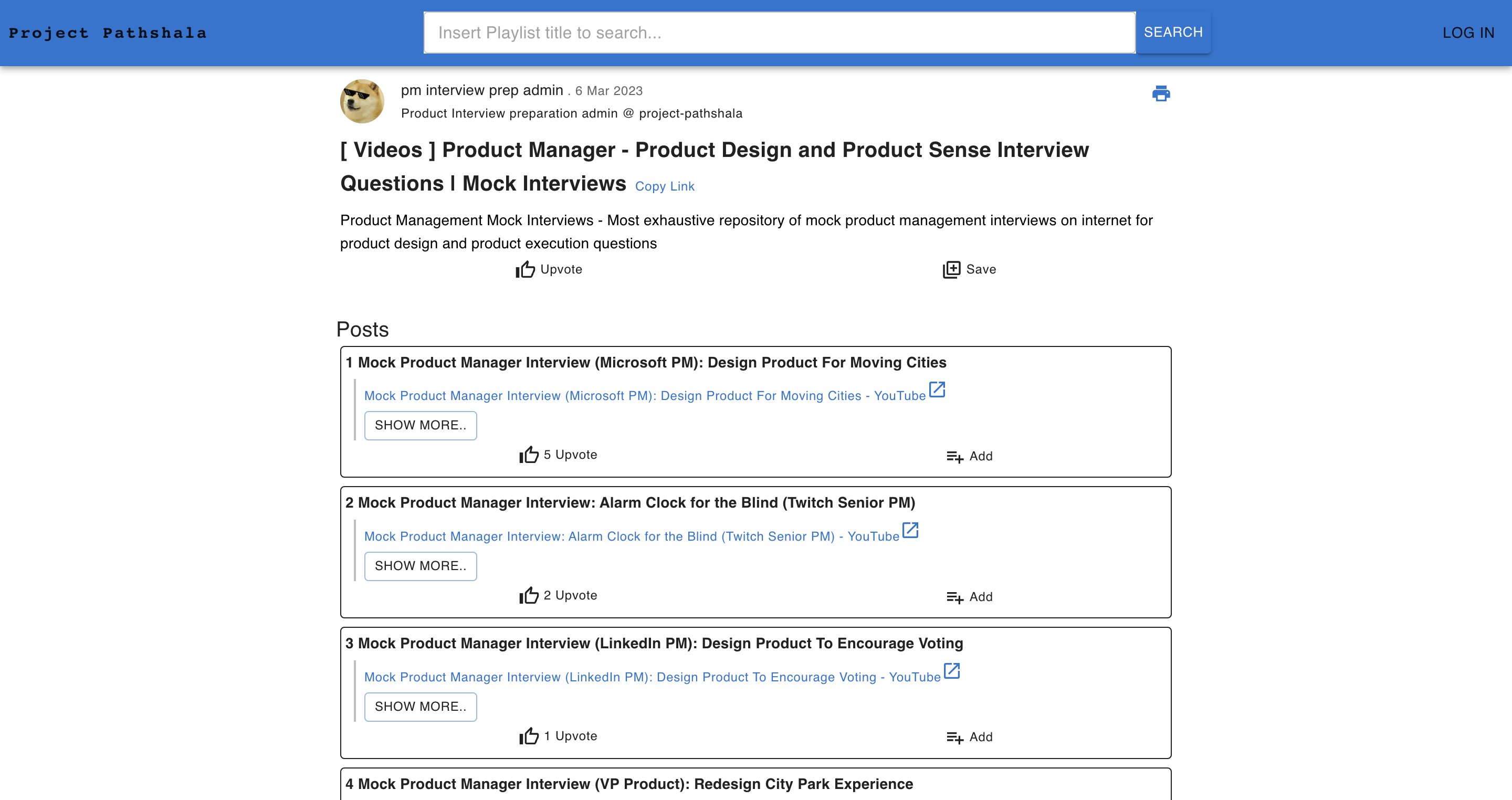This screenshot has height=800, width=1512.
Task: Click the 1 Upvote label
Action: [570, 736]
